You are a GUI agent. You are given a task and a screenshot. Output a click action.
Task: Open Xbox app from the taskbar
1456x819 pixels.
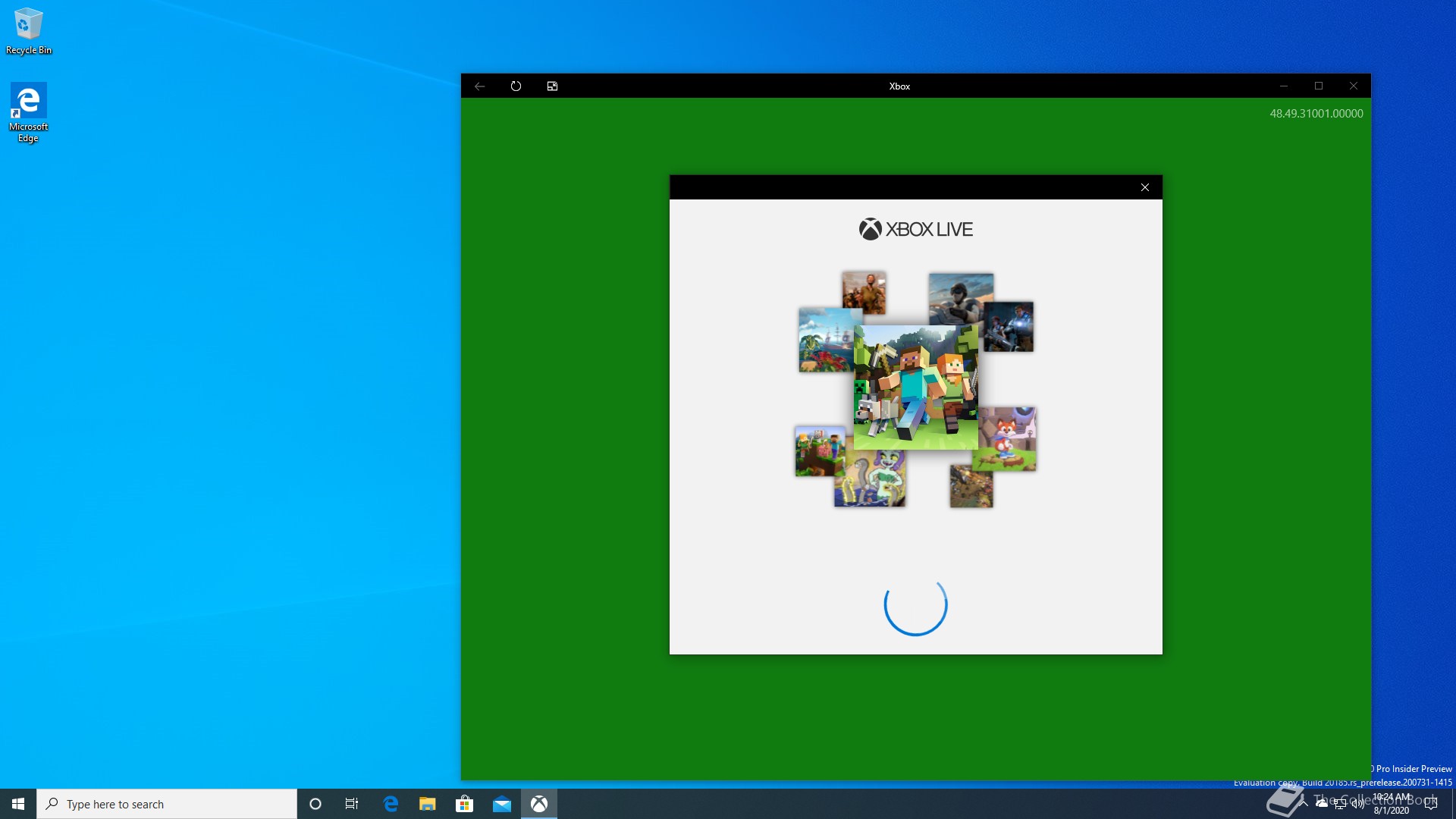pos(538,804)
